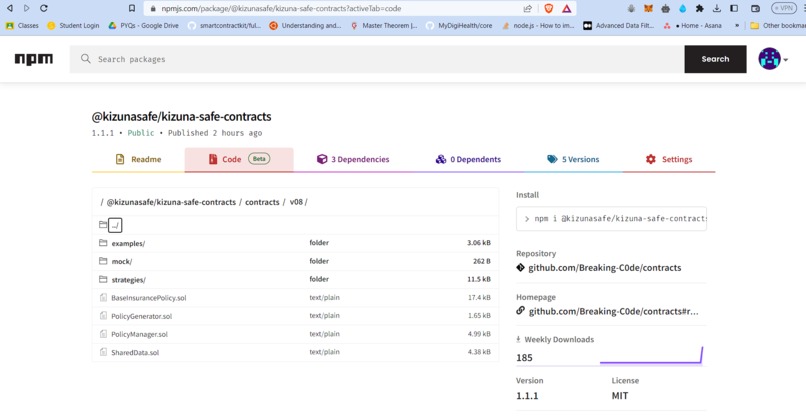Go up using the parent folder ../ icon

tap(115, 225)
